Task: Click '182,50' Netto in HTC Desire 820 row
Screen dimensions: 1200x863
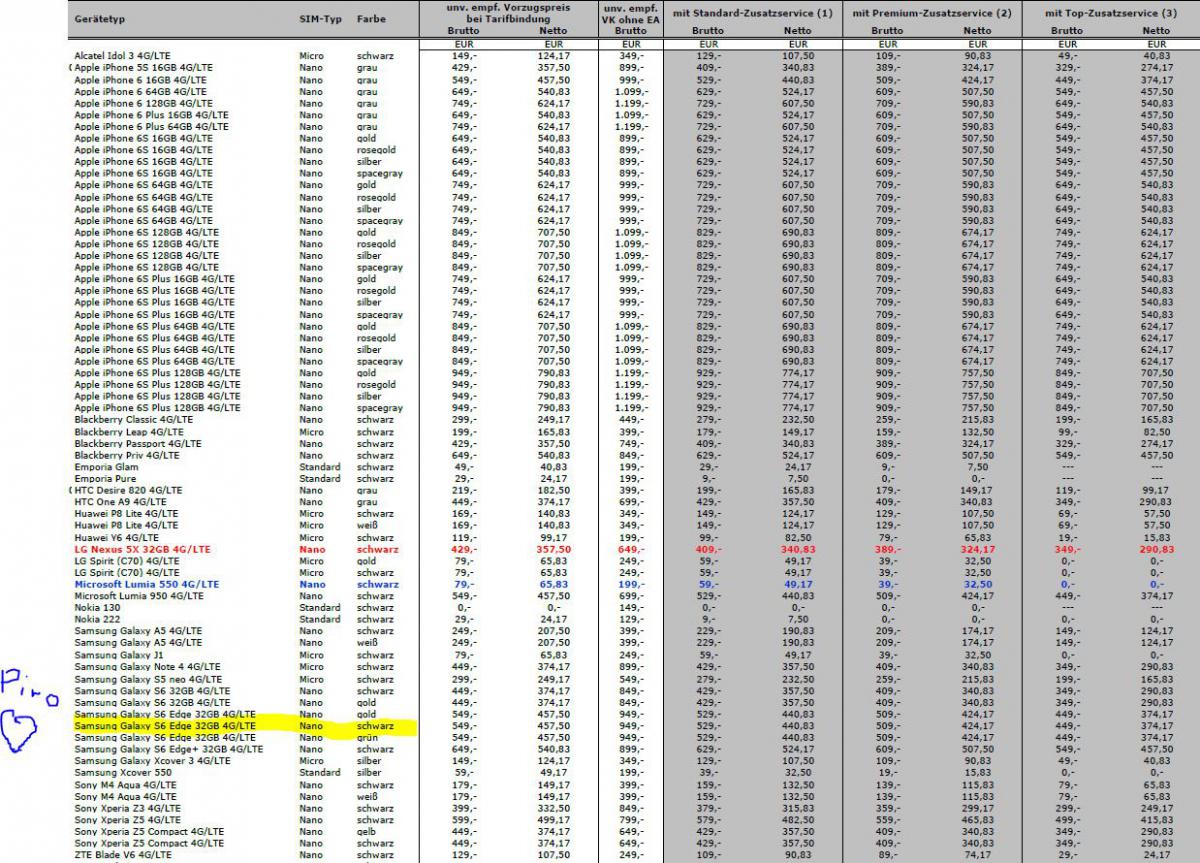Action: pyautogui.click(x=553, y=491)
